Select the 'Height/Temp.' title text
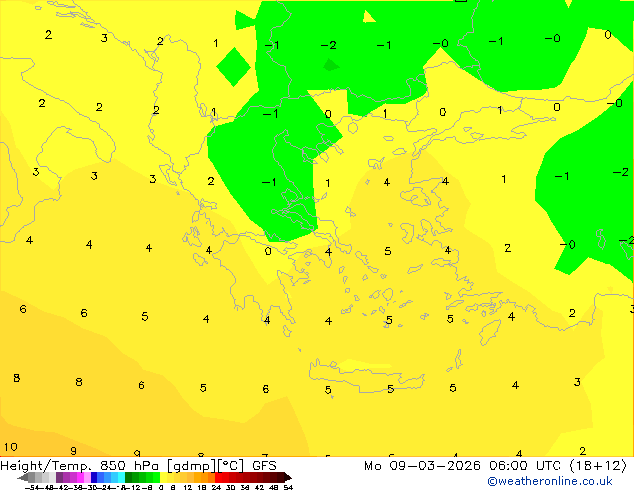634x490 pixels. [46, 466]
